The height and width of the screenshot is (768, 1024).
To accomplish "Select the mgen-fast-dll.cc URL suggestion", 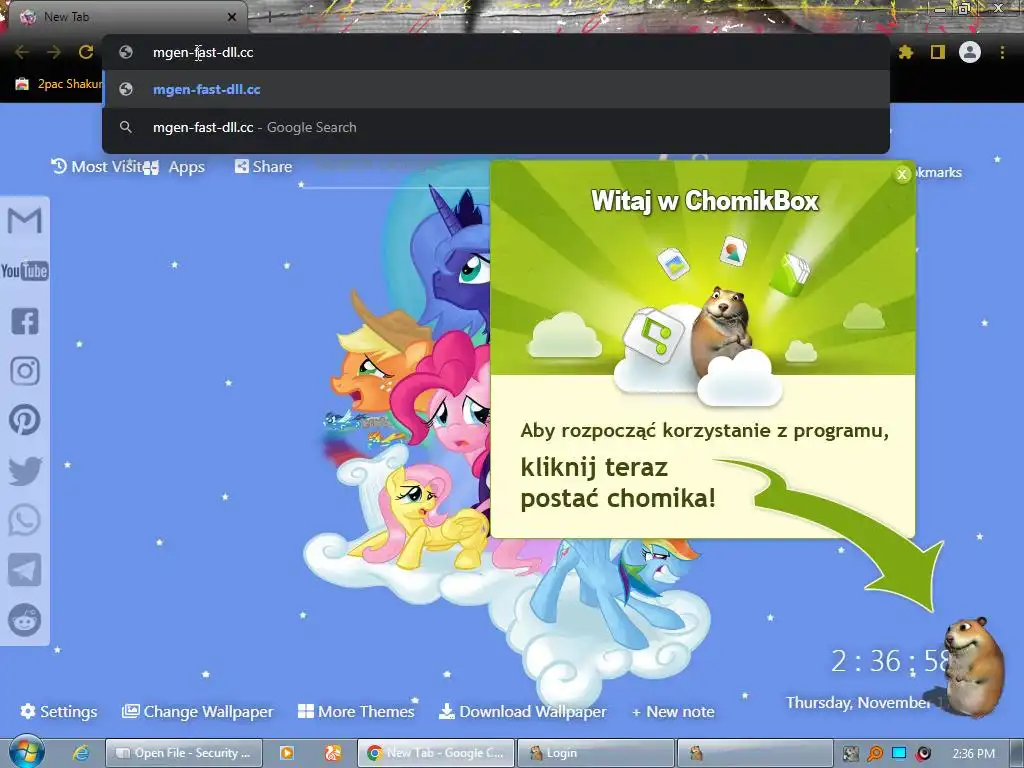I will [496, 89].
